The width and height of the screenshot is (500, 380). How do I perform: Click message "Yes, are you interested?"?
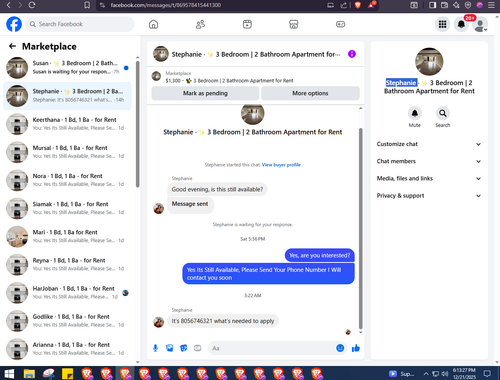click(320, 255)
